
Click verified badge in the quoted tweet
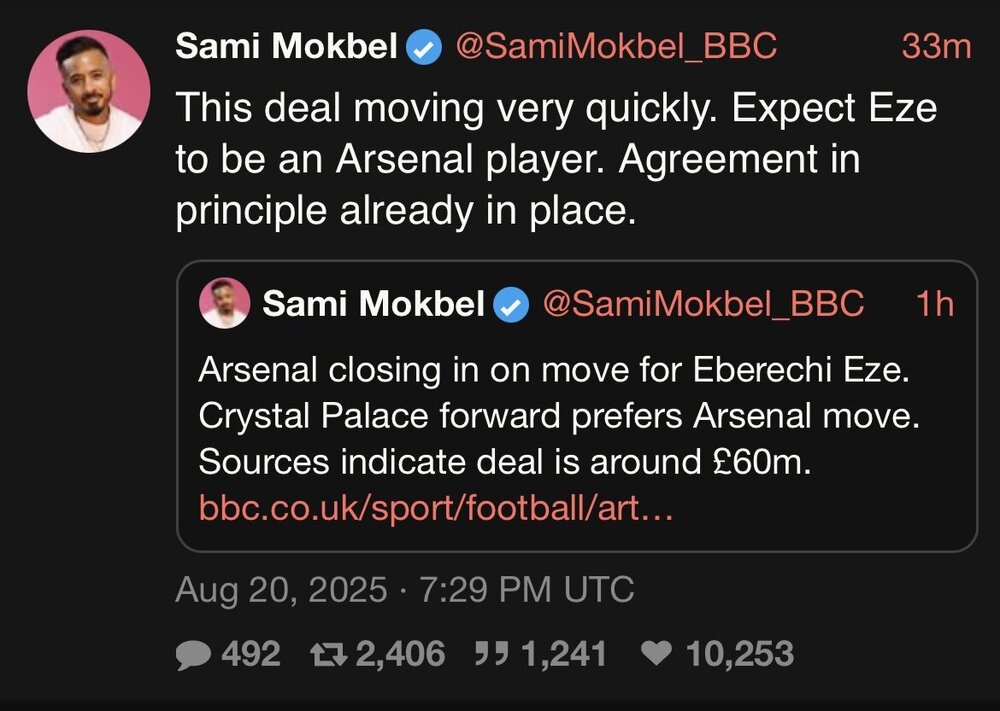513,305
